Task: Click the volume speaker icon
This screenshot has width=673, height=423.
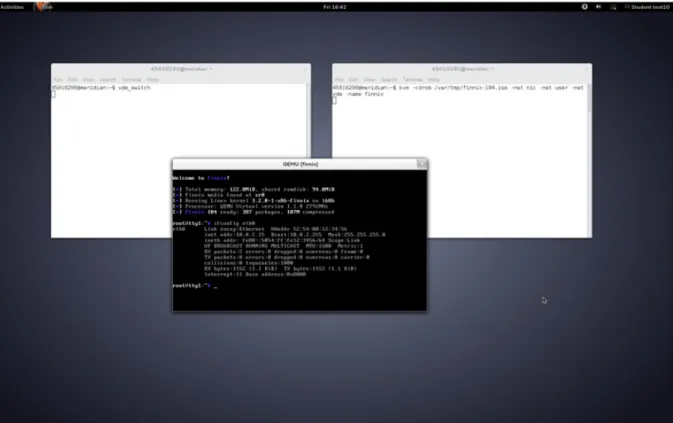Action: tap(598, 7)
